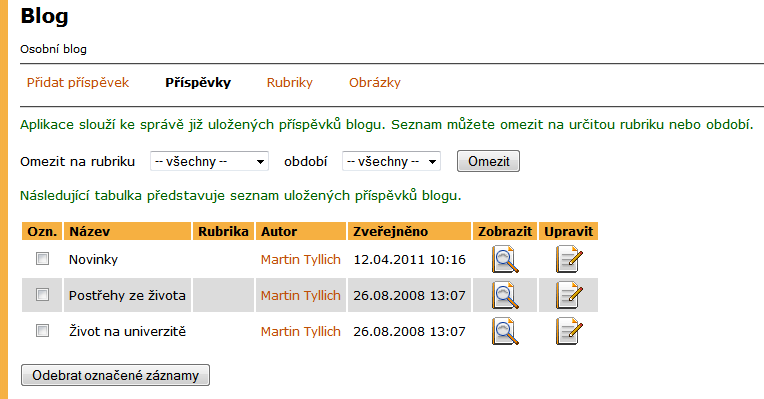Image resolution: width=764 pixels, height=399 pixels.
Task: Tick the checkbox for Novinky
Action: (42, 259)
